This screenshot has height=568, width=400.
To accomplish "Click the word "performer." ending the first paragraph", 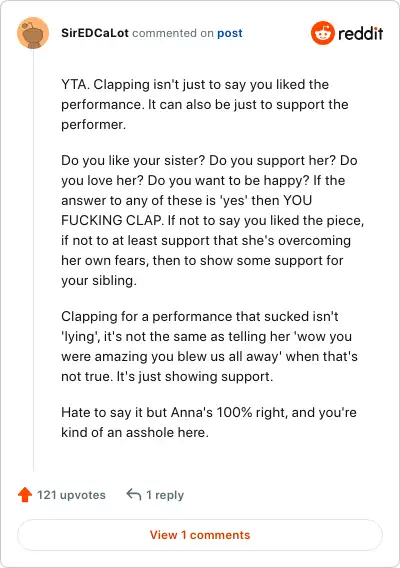I will click(93, 125).
